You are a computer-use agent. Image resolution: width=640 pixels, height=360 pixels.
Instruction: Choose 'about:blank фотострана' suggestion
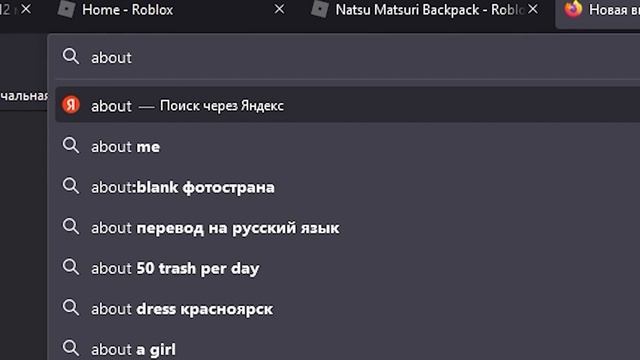click(348, 187)
